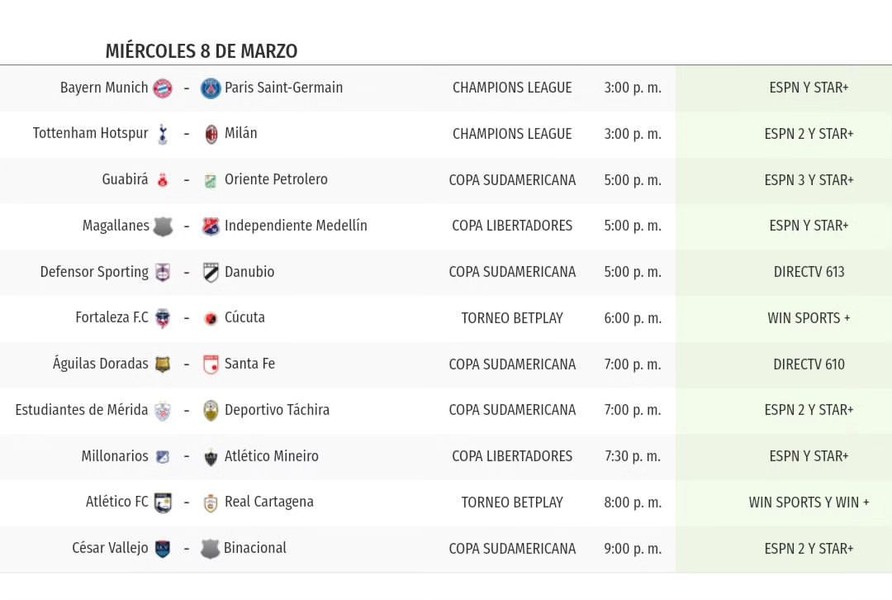This screenshot has width=892, height=600.
Task: Click the Bayern Munich club crest
Action: click(162, 88)
